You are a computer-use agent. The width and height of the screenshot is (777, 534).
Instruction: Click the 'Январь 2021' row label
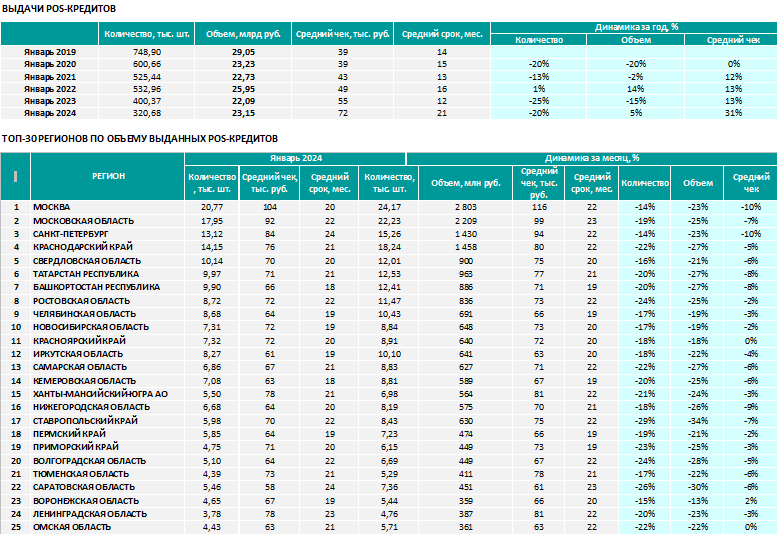50,77
